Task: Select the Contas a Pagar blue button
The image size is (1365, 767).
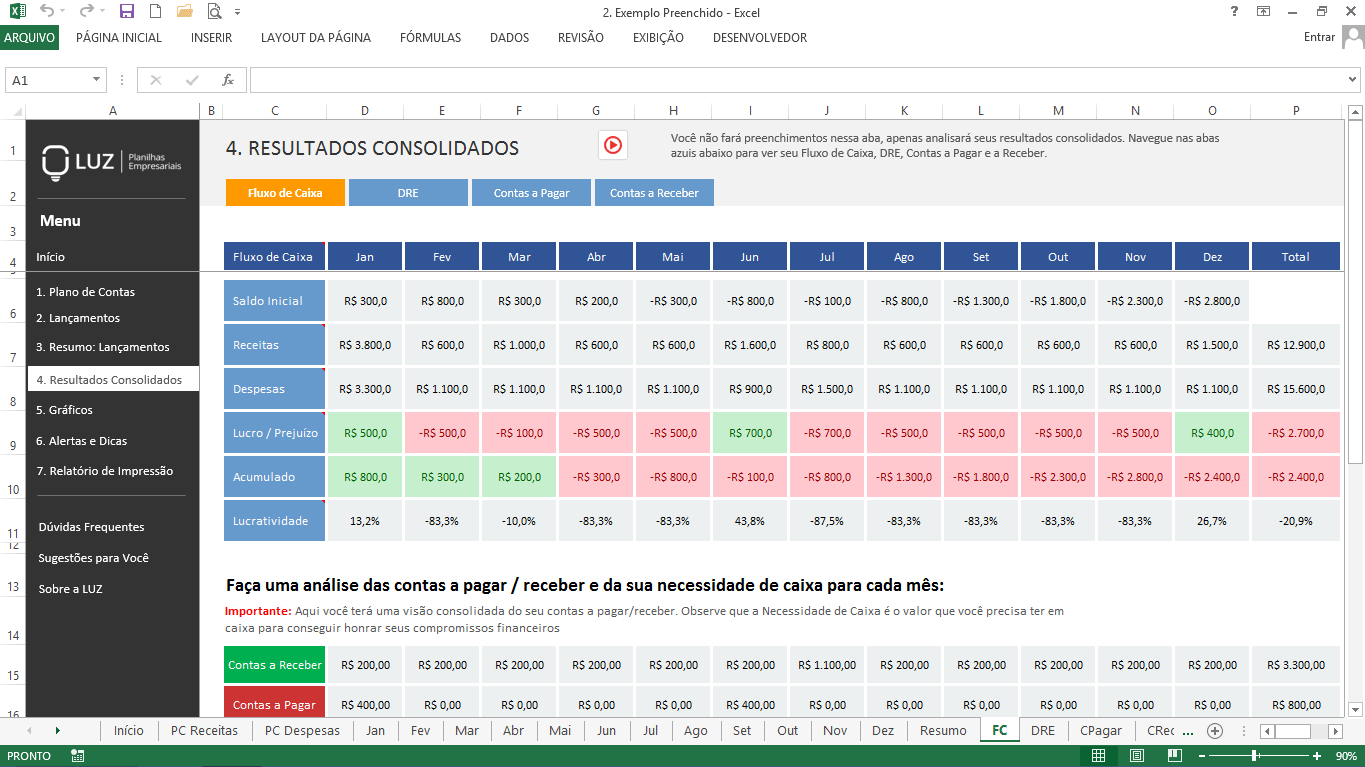Action: click(x=531, y=192)
